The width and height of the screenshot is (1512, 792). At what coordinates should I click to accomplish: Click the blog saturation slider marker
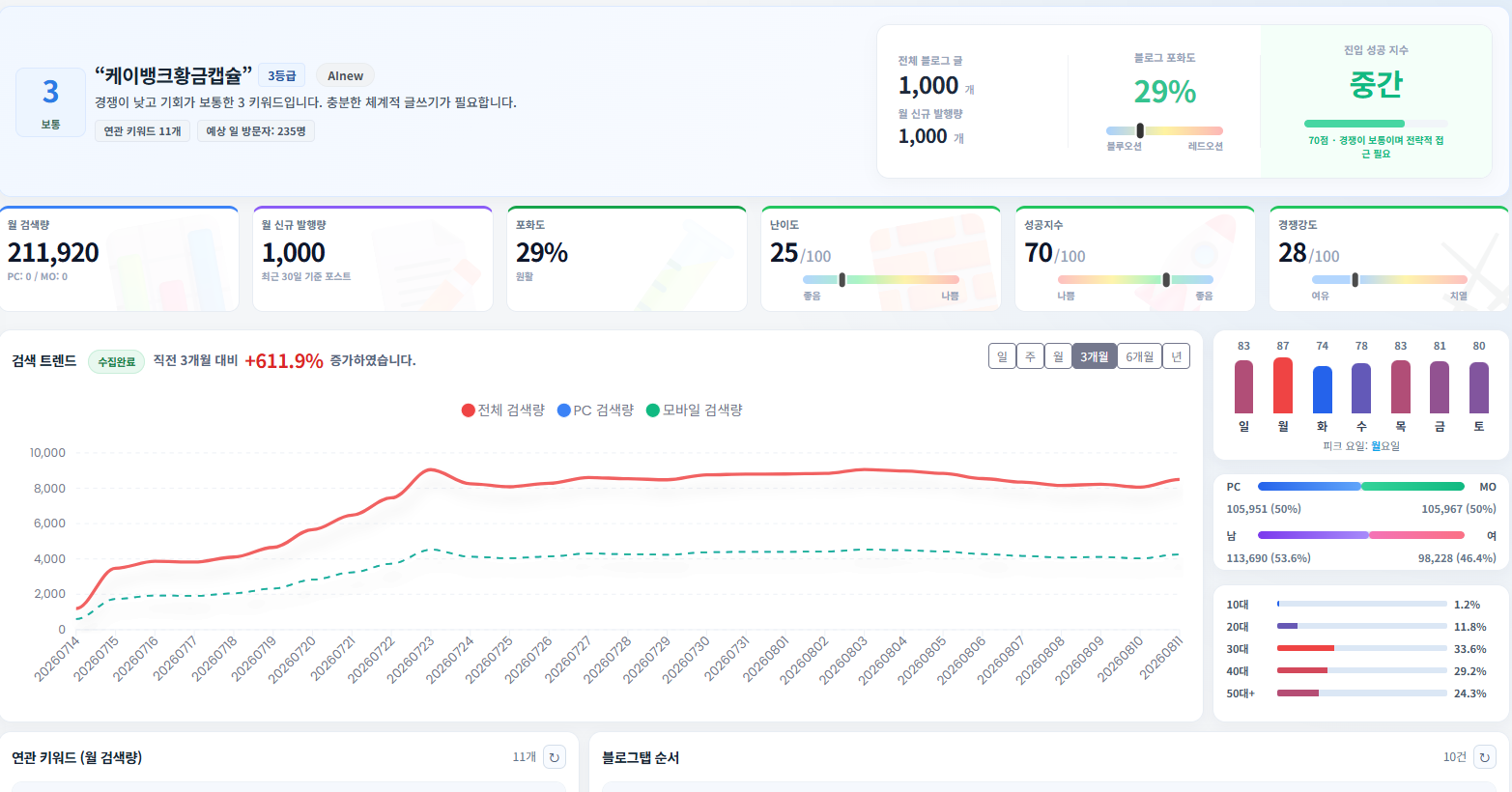point(1140,130)
